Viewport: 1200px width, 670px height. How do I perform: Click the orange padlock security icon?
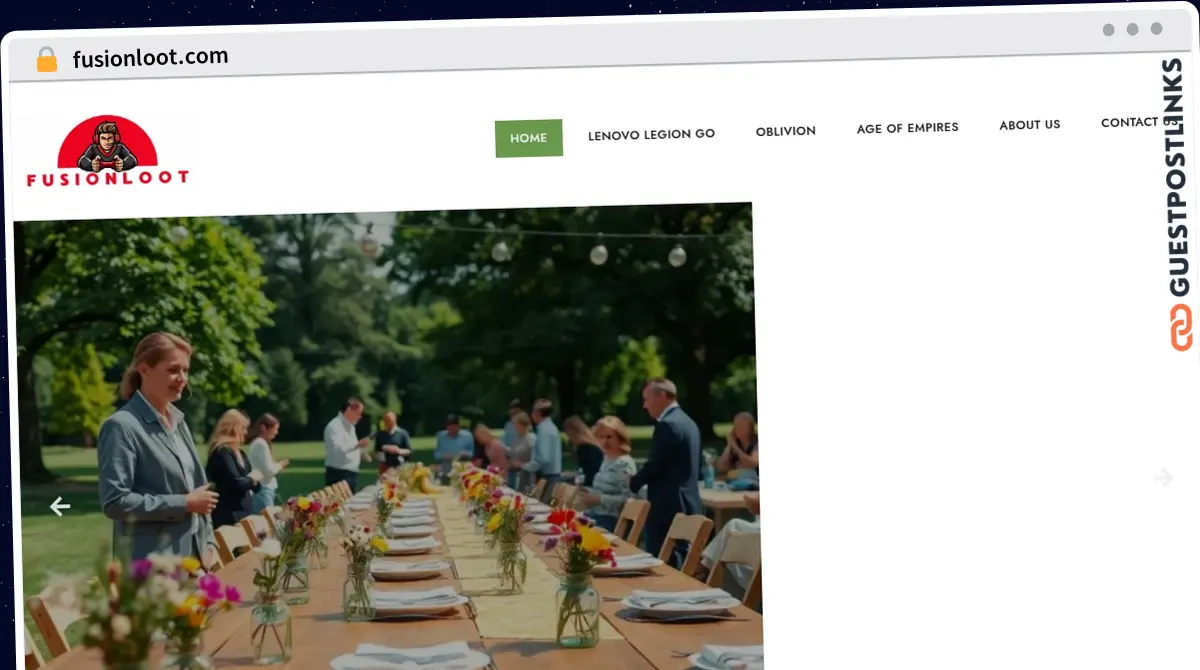pos(47,60)
